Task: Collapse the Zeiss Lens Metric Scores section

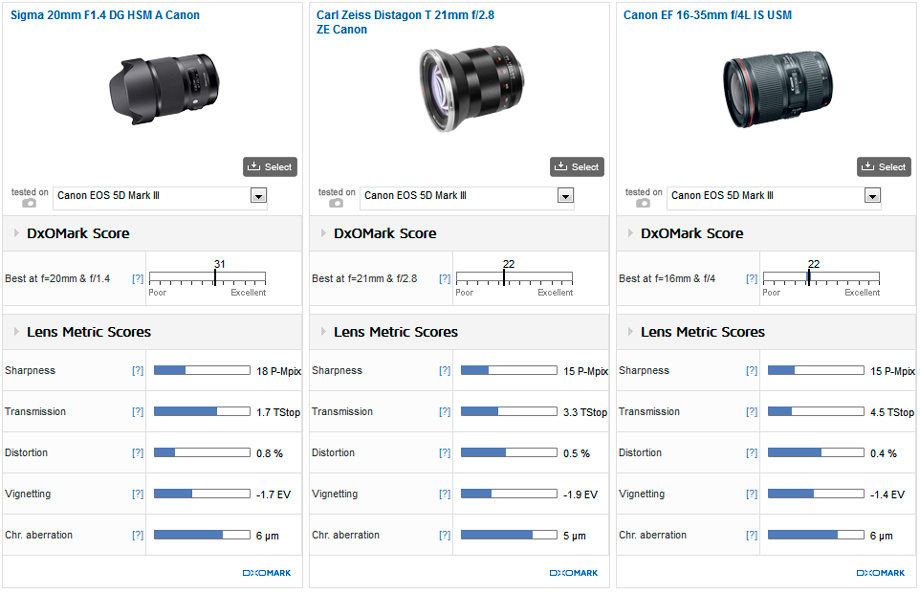Action: pyautogui.click(x=324, y=332)
